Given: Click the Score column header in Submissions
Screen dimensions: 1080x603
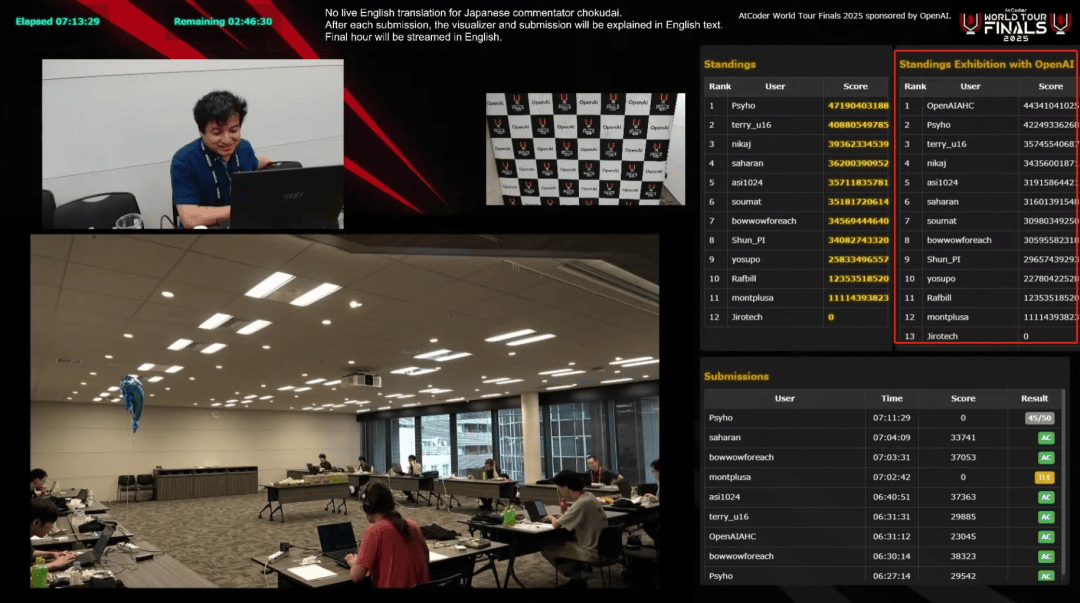Looking at the screenshot, I should [963, 398].
